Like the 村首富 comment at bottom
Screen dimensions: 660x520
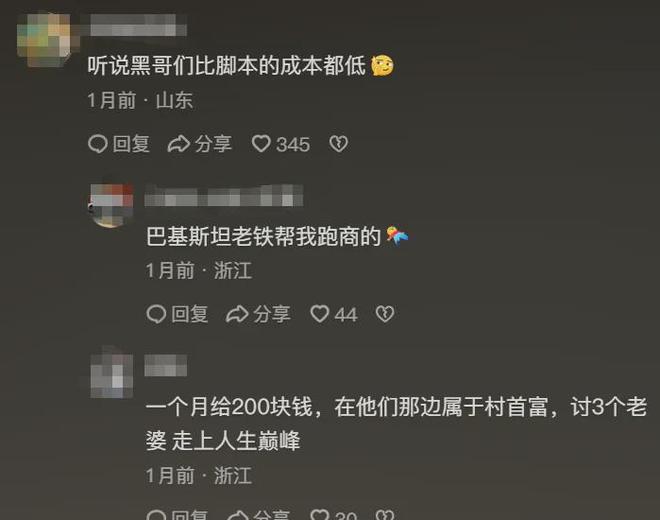(334, 515)
